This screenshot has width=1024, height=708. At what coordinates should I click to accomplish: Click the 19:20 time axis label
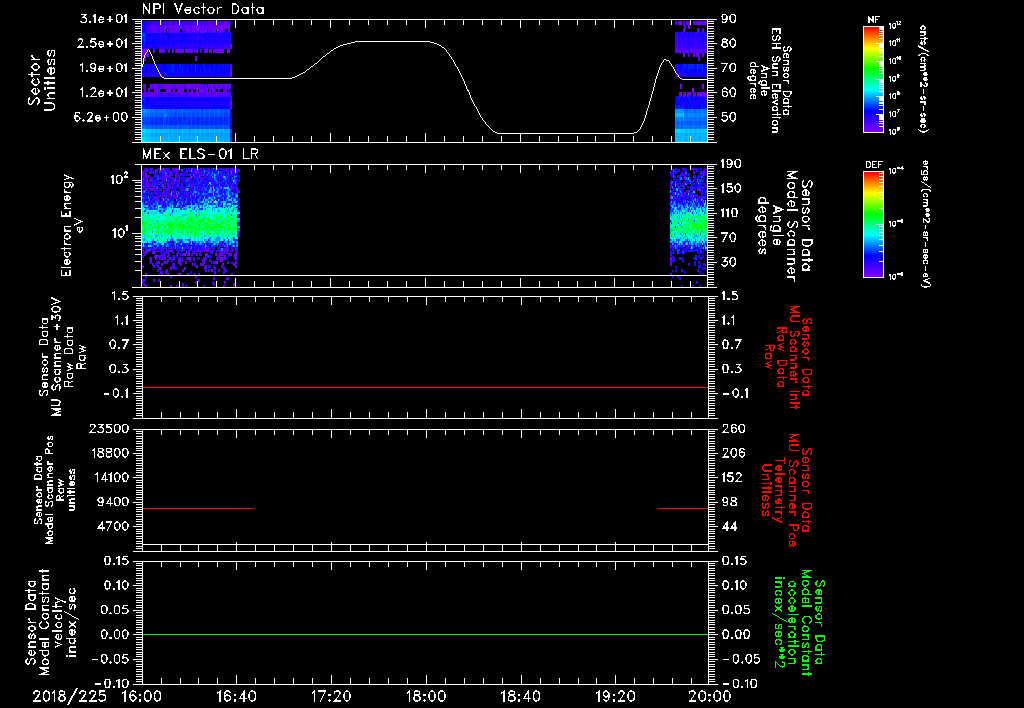click(x=615, y=696)
